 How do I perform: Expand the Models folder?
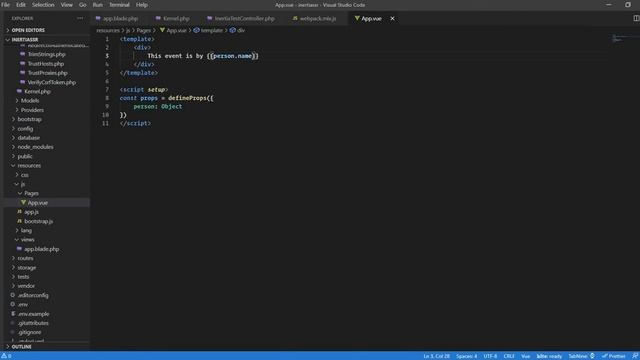pyautogui.click(x=30, y=100)
